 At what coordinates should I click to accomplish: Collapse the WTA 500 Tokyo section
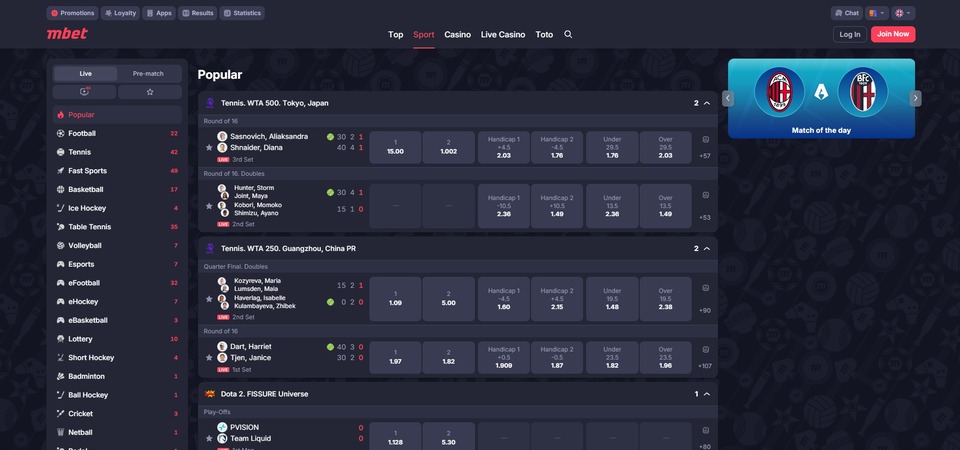(x=707, y=103)
